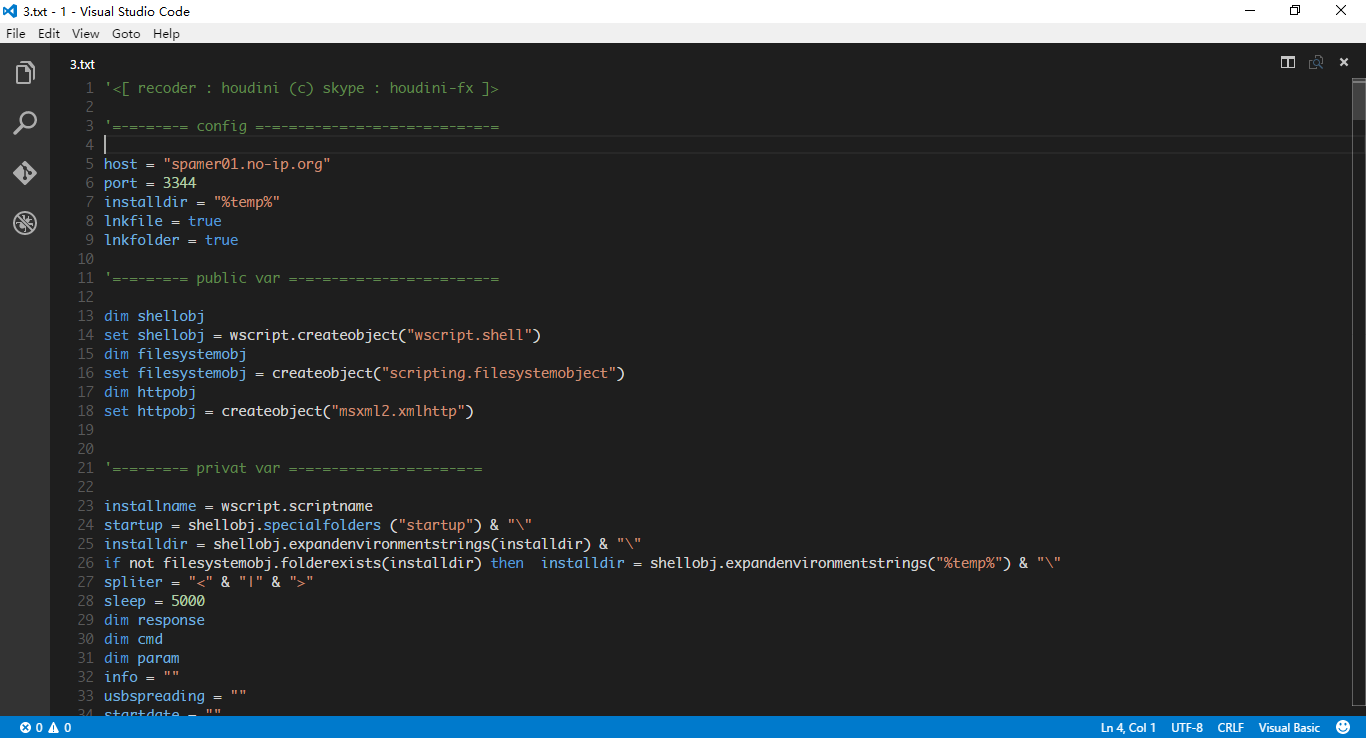
Task: Click the word usbspreading on line 33
Action: click(154, 696)
